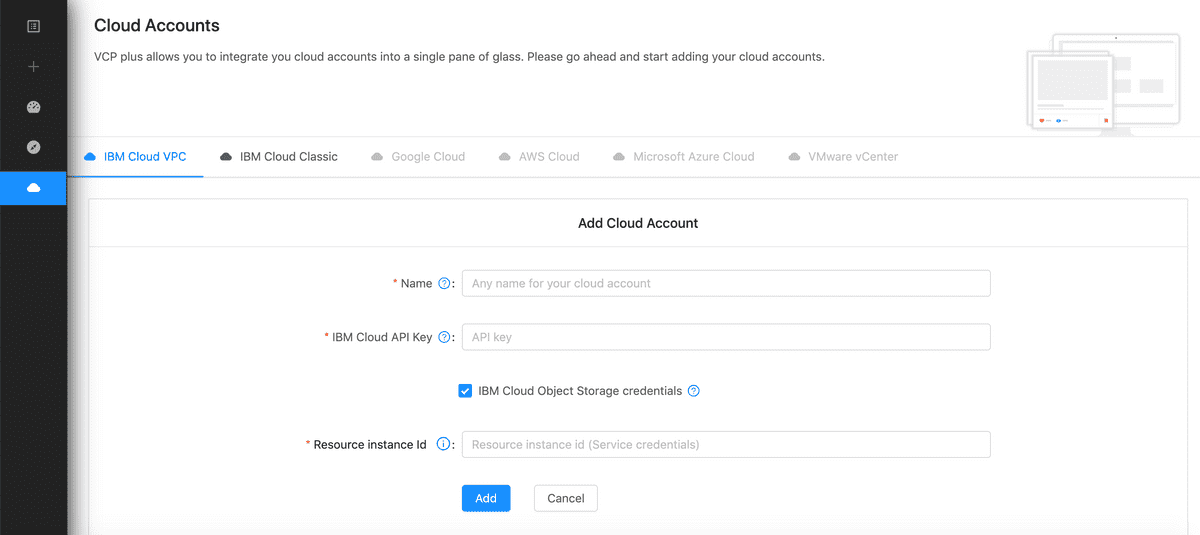Click info icon next to Resource instance Id
1200x535 pixels.
pyautogui.click(x=445, y=445)
